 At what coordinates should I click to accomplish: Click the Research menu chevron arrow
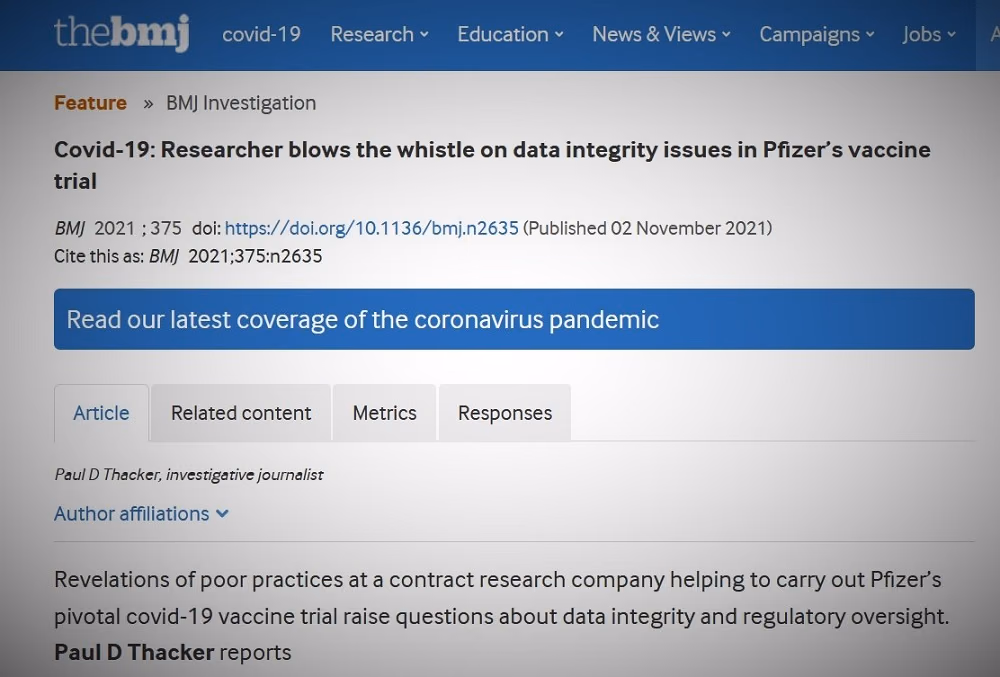pos(424,35)
